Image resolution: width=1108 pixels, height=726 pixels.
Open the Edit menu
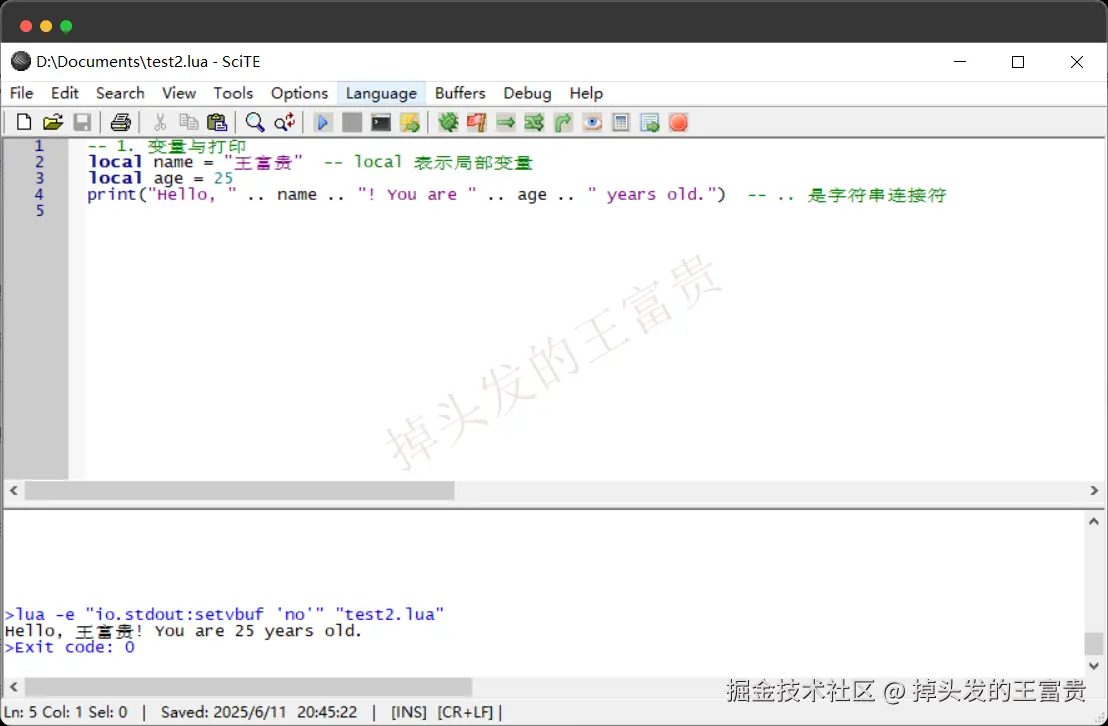click(64, 93)
